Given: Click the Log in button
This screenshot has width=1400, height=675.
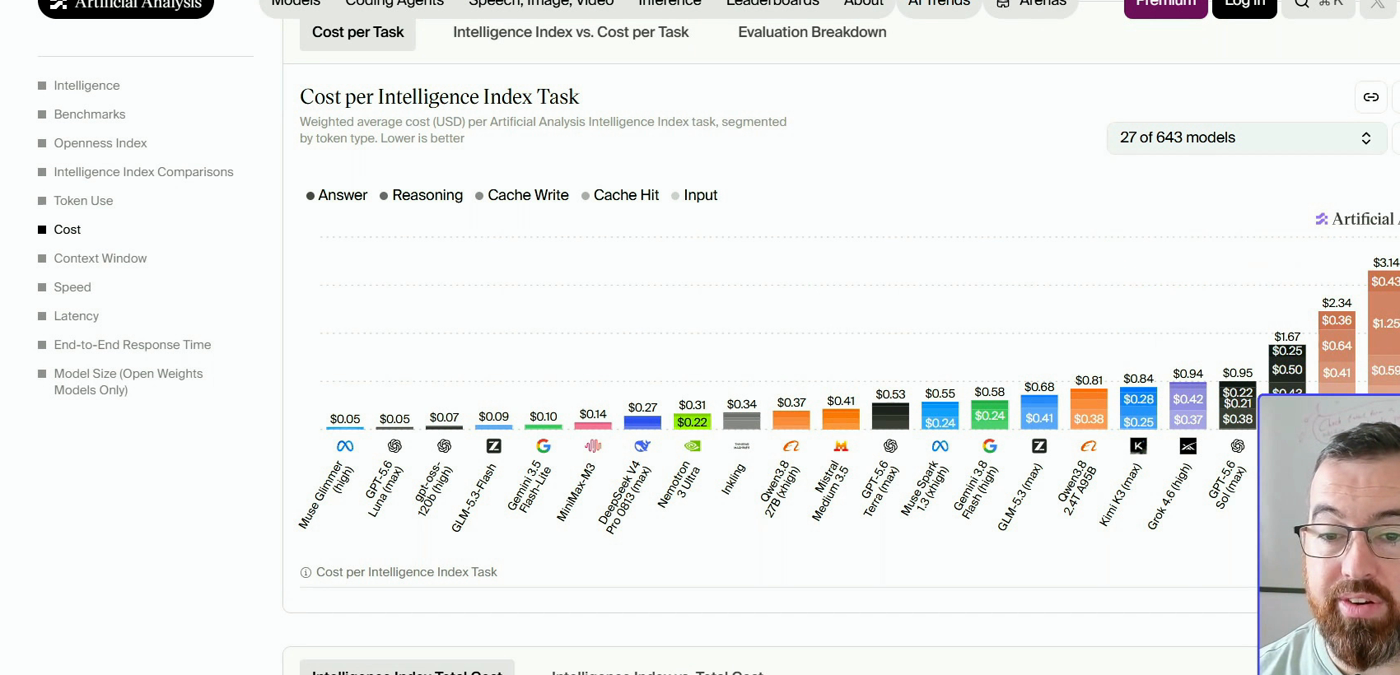Looking at the screenshot, I should pyautogui.click(x=1245, y=5).
